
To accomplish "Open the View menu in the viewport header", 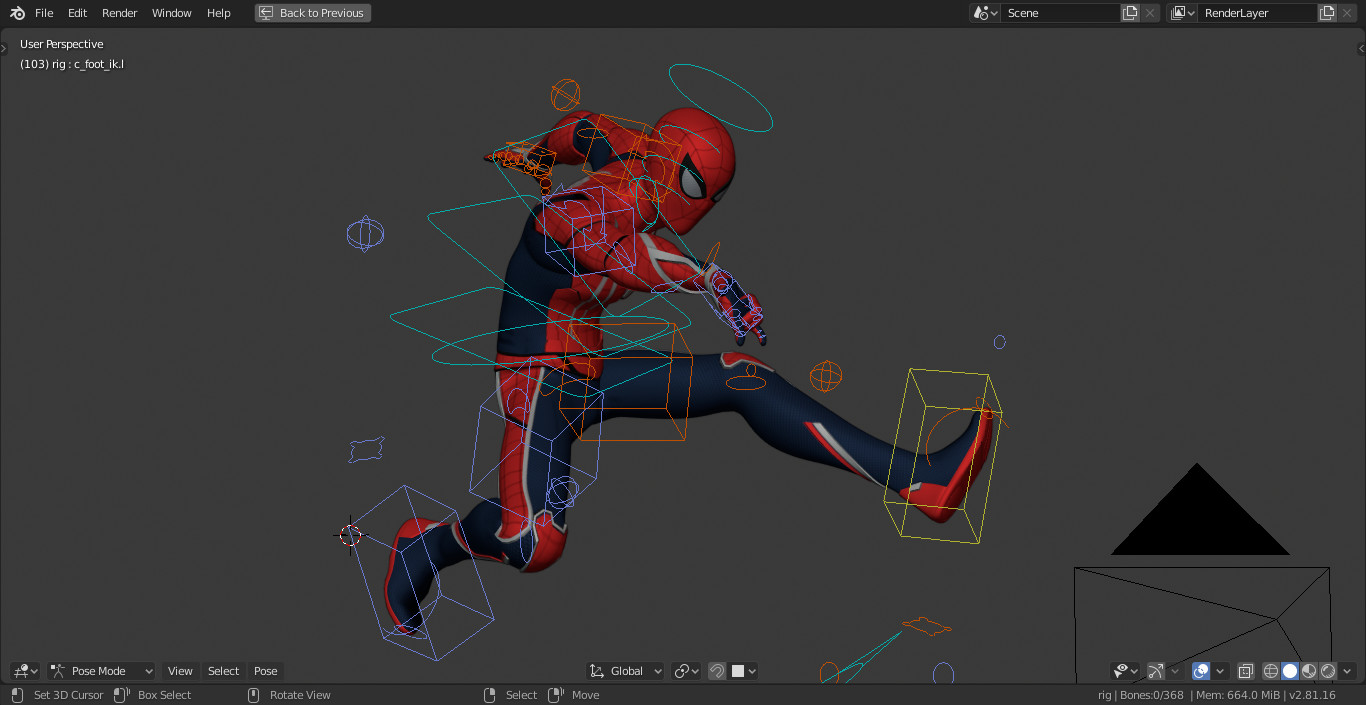I will coord(180,671).
